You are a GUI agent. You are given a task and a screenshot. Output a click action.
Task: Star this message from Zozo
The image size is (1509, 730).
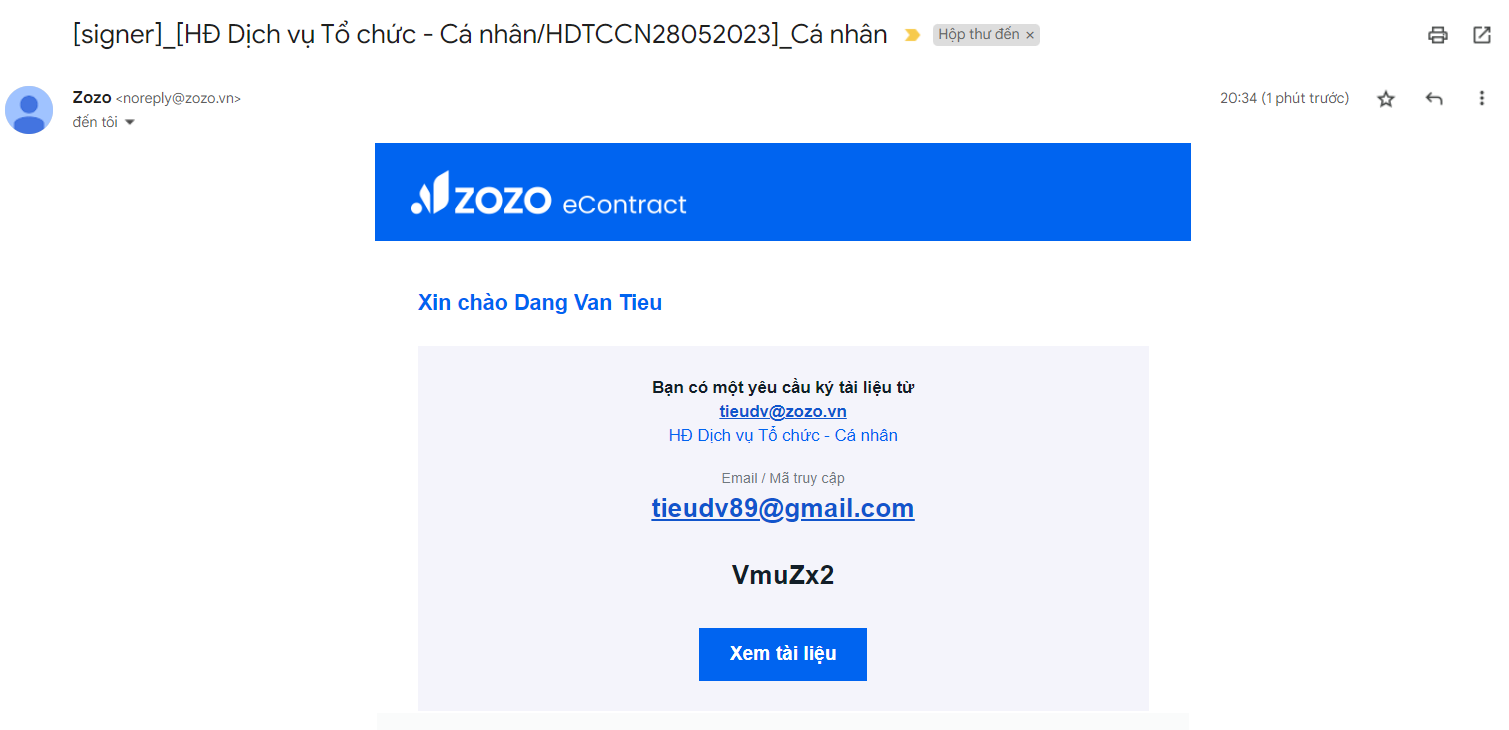click(x=1385, y=99)
